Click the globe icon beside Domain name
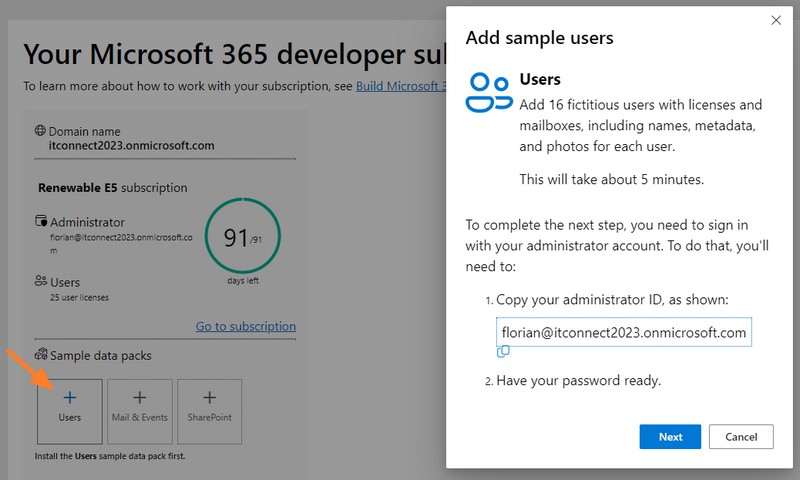This screenshot has width=800, height=480. coord(40,131)
